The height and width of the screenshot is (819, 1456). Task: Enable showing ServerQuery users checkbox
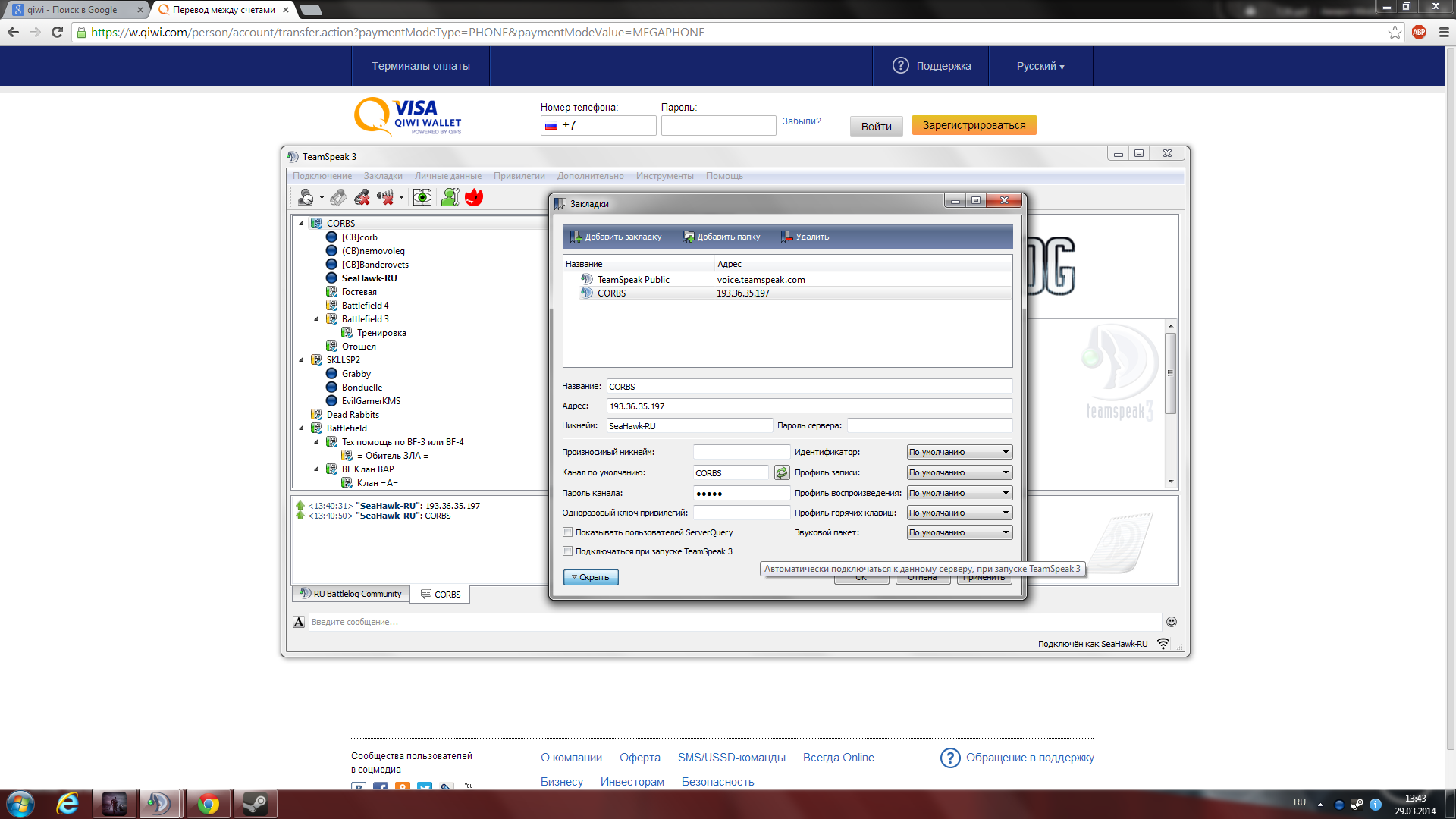click(567, 532)
